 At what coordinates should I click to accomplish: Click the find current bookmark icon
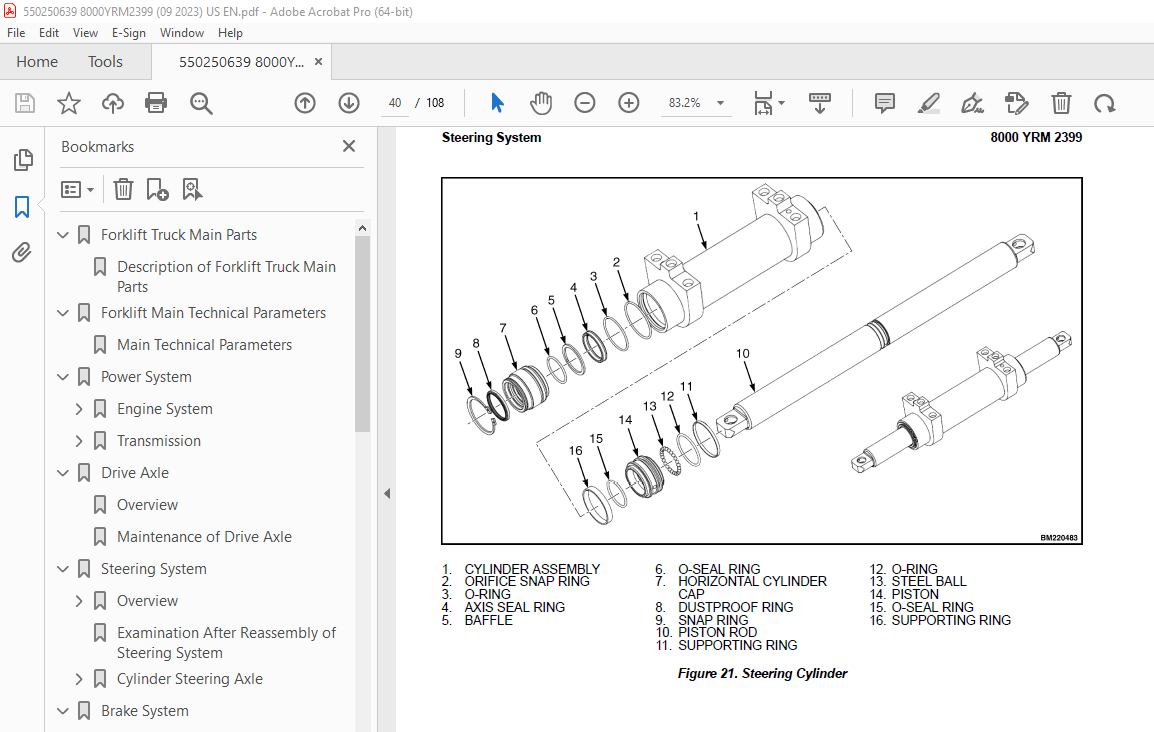[x=192, y=189]
